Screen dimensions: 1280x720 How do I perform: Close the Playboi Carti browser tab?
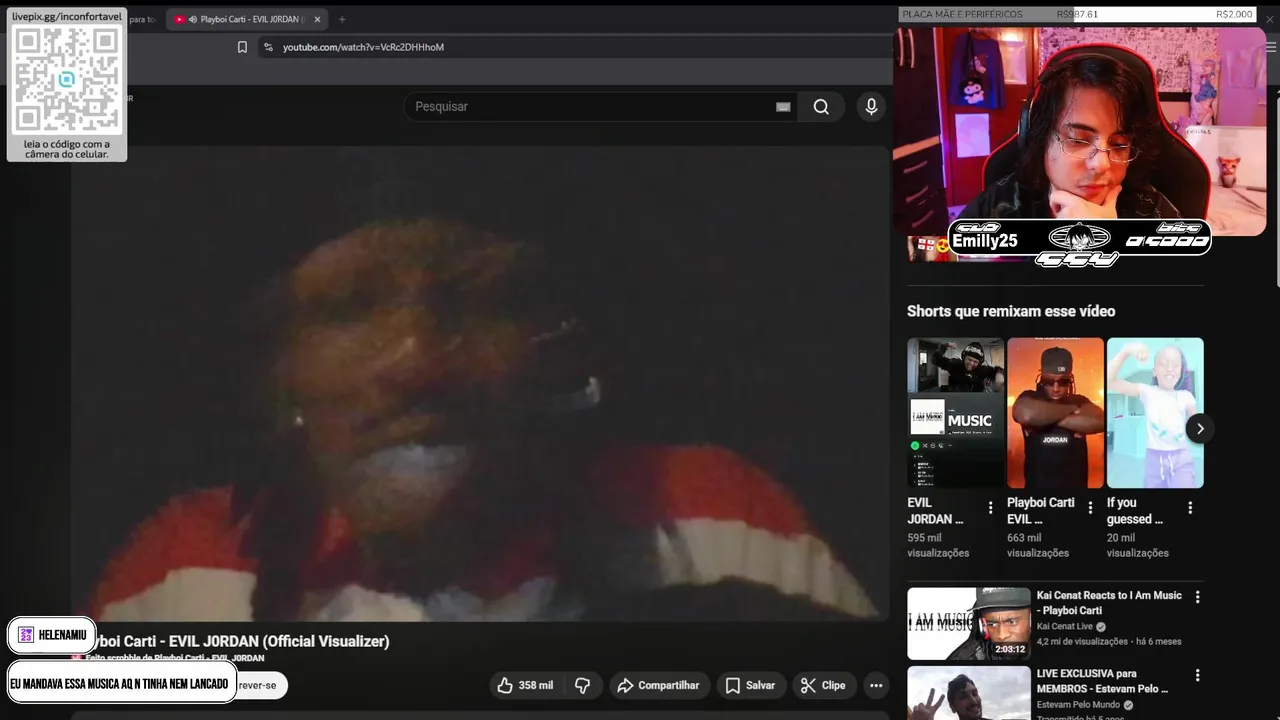tap(317, 19)
